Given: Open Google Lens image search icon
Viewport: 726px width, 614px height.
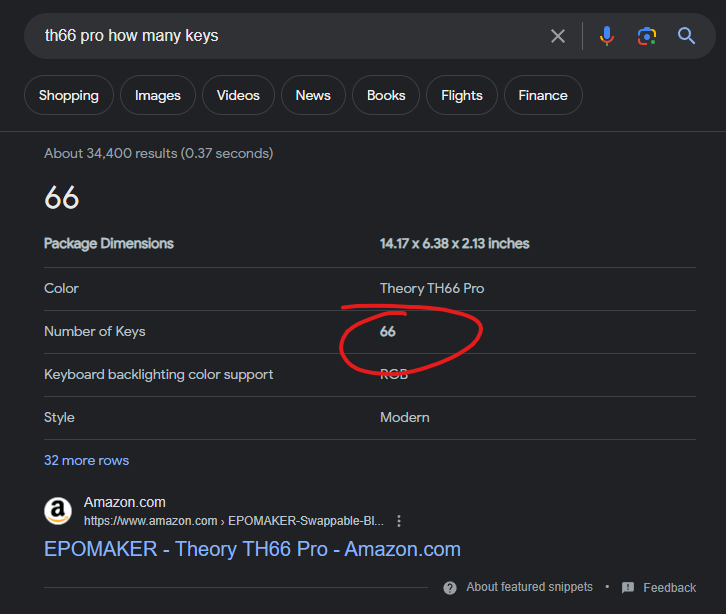Looking at the screenshot, I should pyautogui.click(x=647, y=36).
